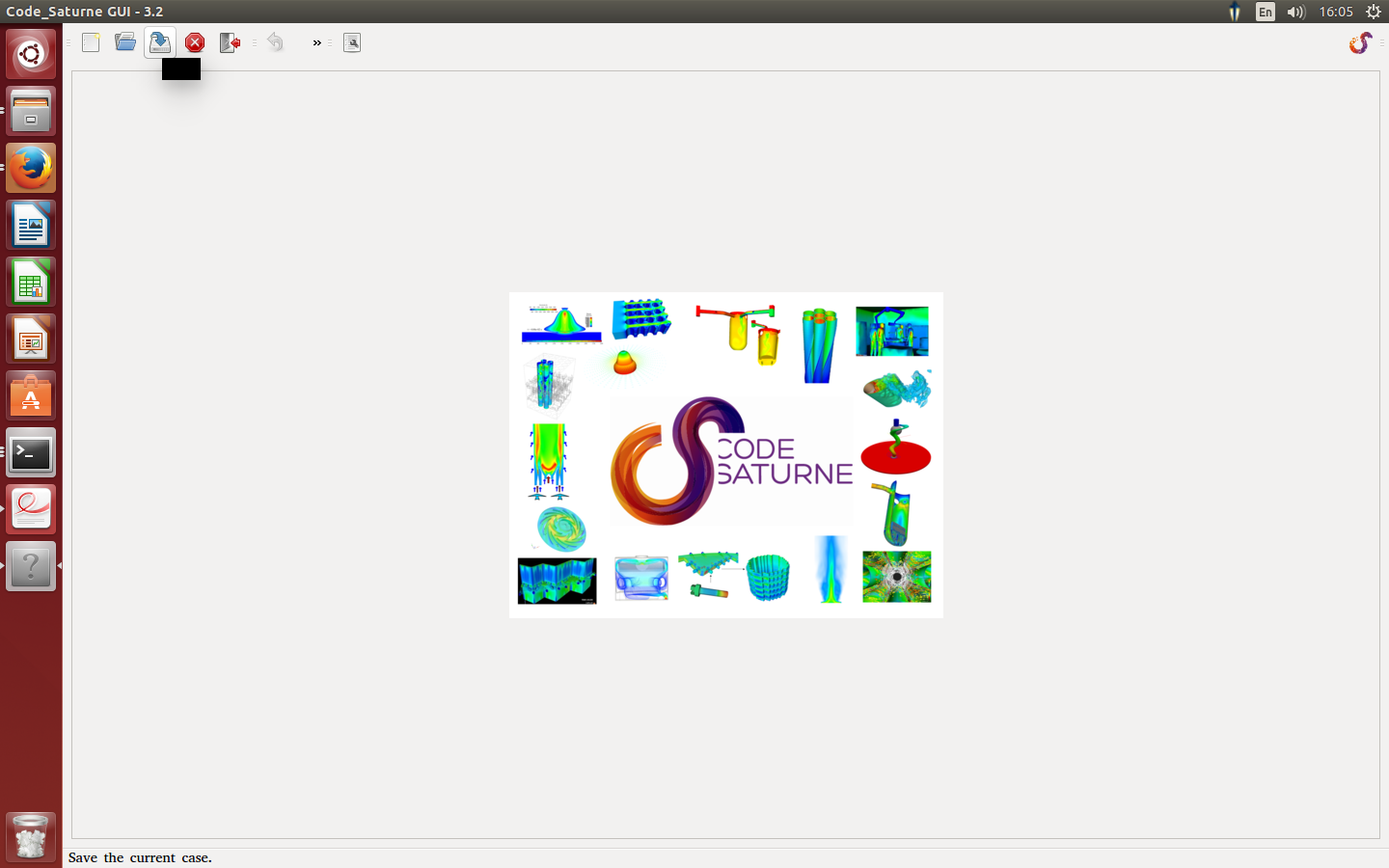The image size is (1389, 868).
Task: Launch Firefox from the dock
Action: coord(31,168)
